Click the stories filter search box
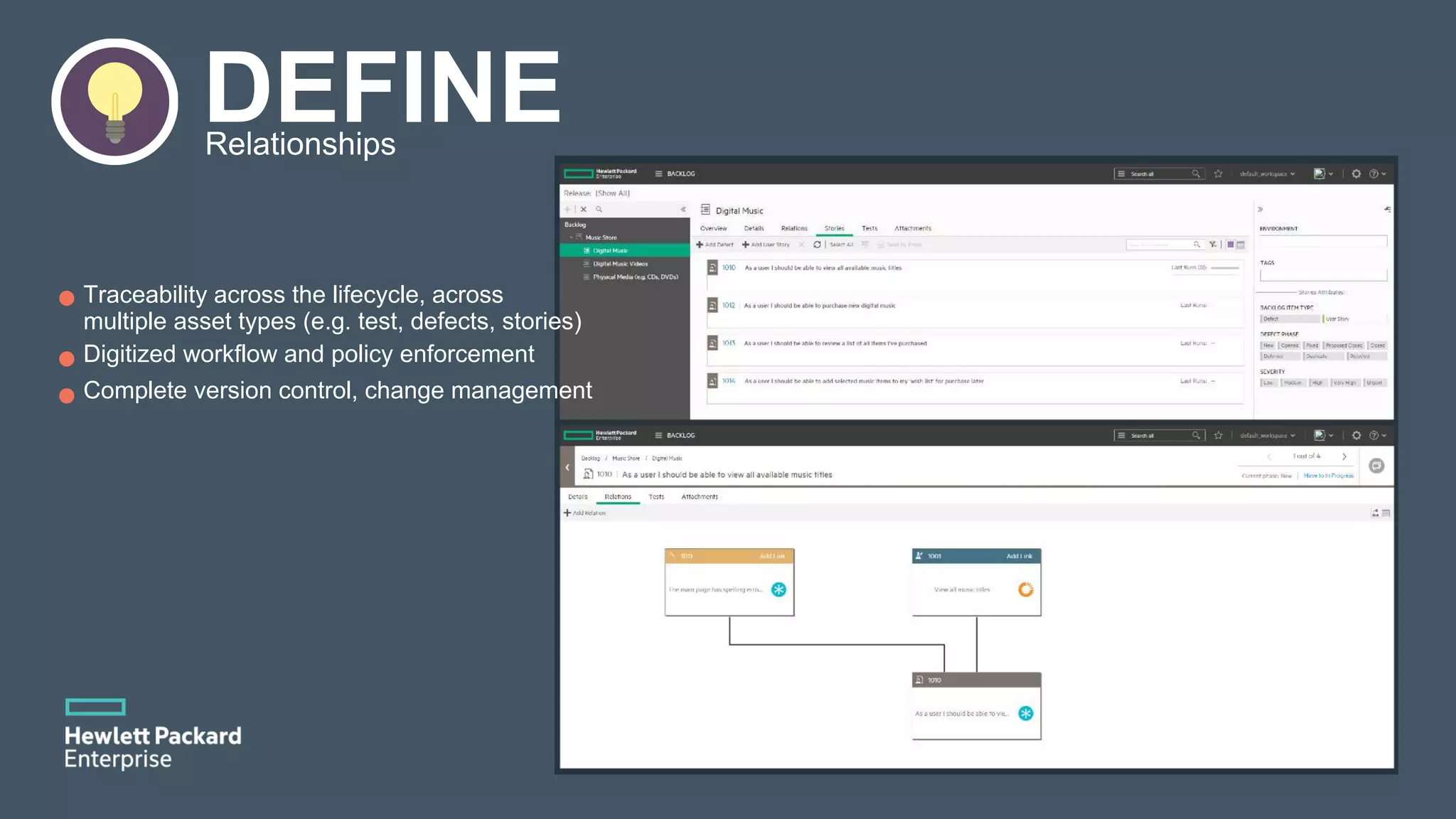1456x819 pixels. point(1165,245)
